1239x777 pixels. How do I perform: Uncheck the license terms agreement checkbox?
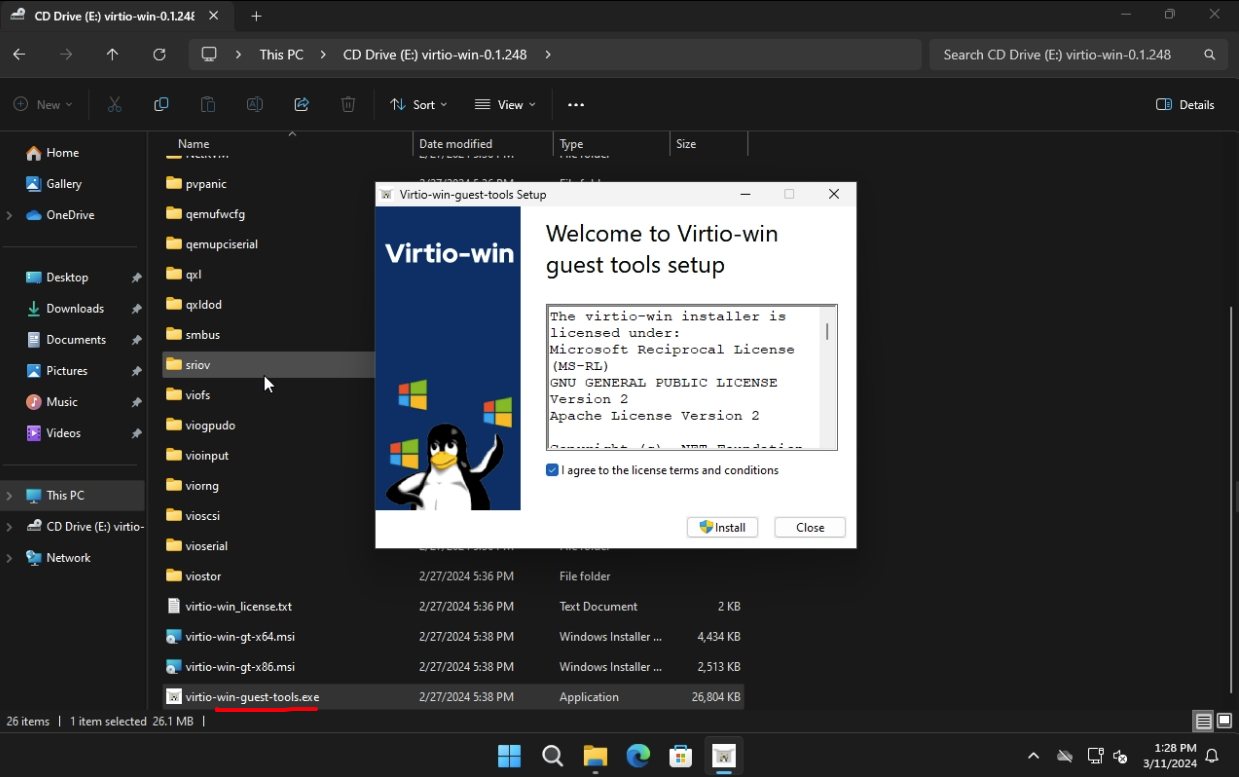coord(552,470)
